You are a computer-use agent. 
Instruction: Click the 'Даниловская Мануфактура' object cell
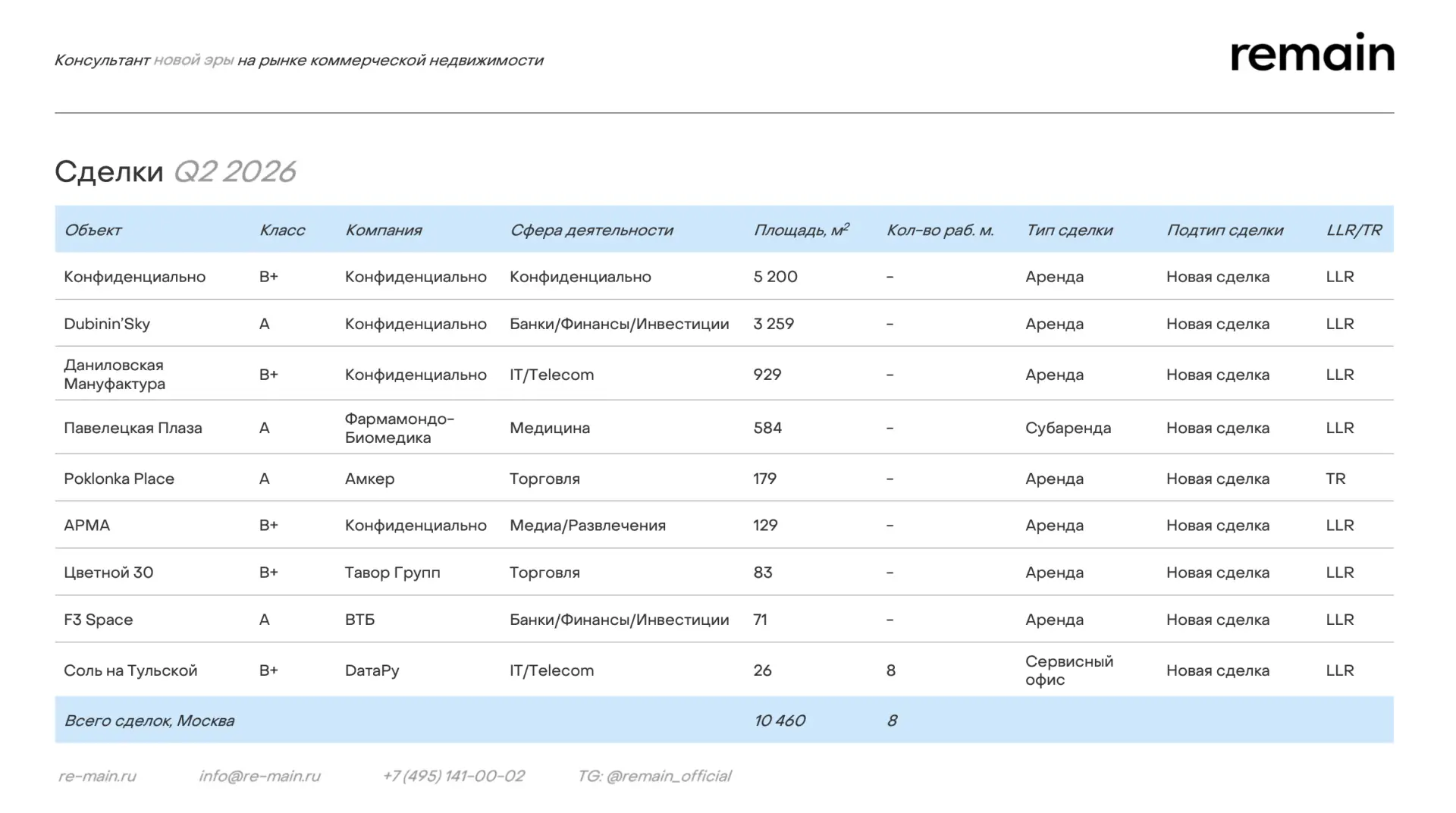[x=115, y=374]
